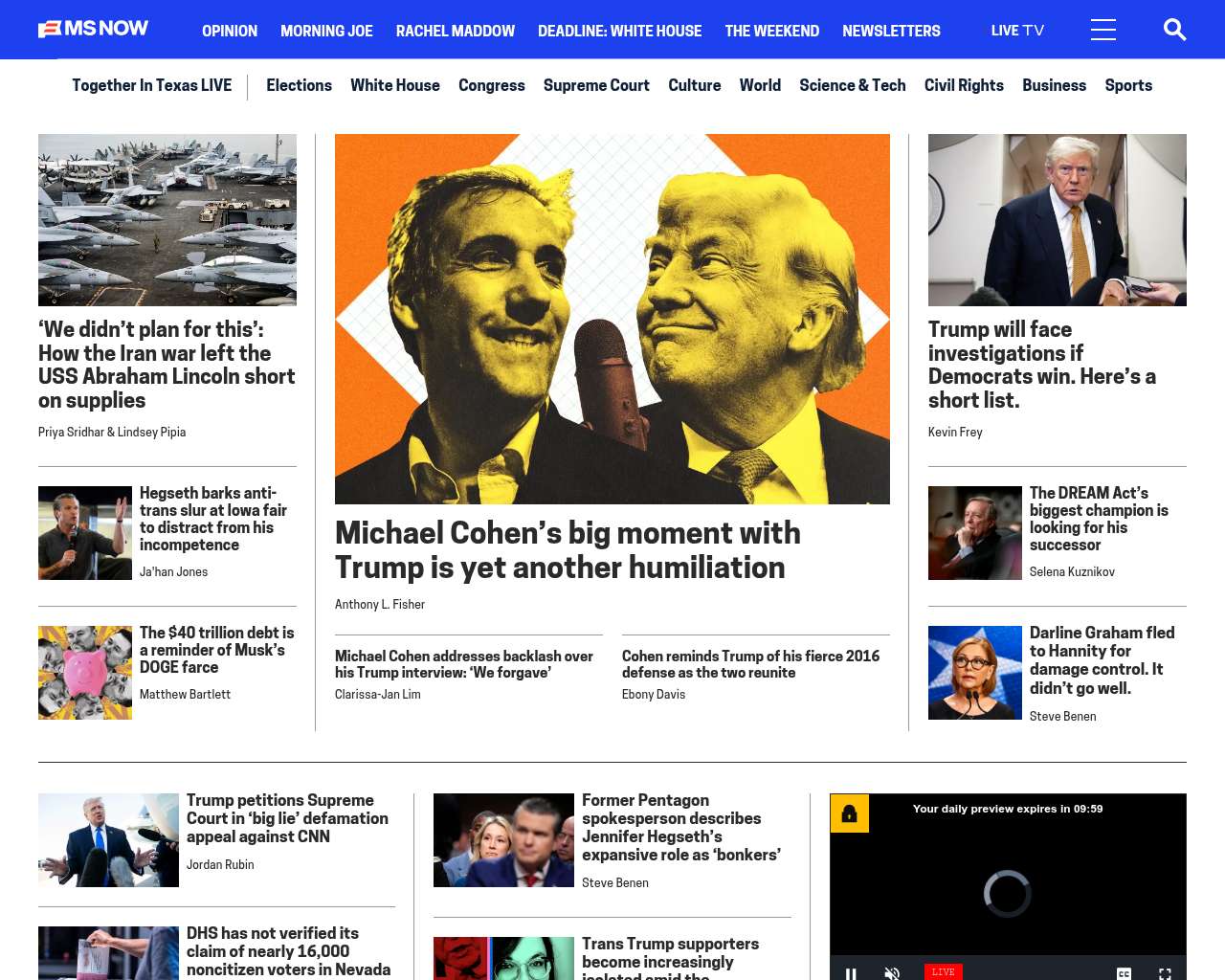Read Michael Cohen's big moment headline
Viewport: 1225px width, 980px height.
click(568, 550)
